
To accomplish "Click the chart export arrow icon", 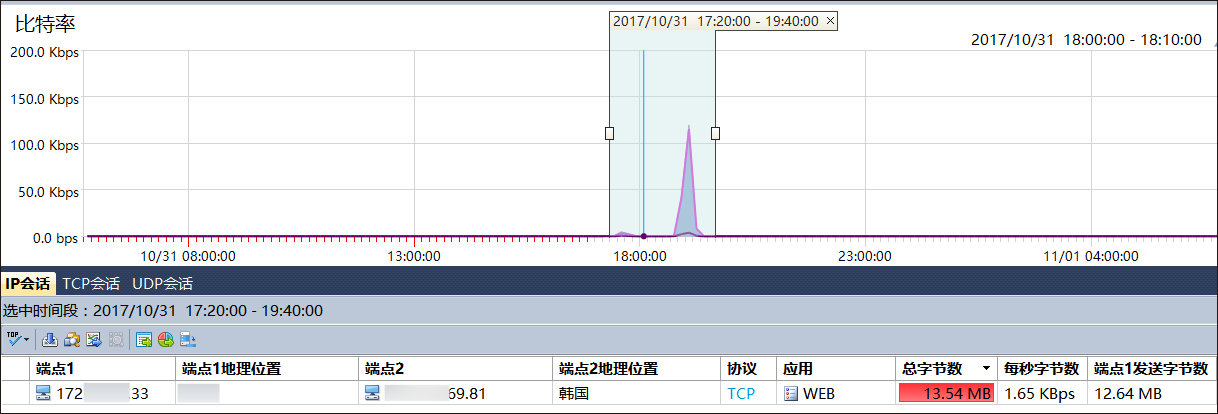I will (94, 339).
